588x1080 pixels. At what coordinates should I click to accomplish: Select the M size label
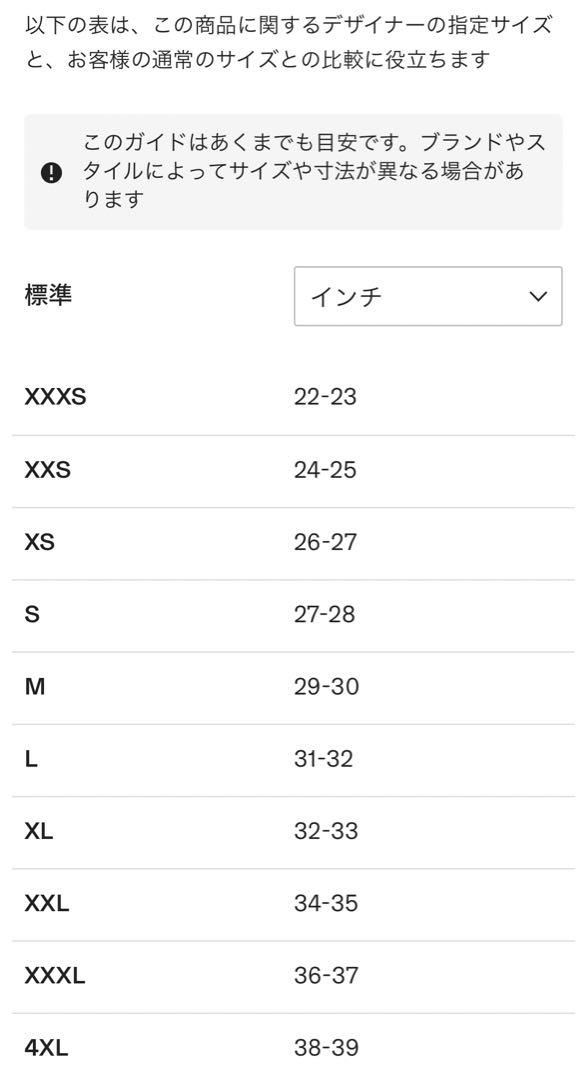point(34,687)
